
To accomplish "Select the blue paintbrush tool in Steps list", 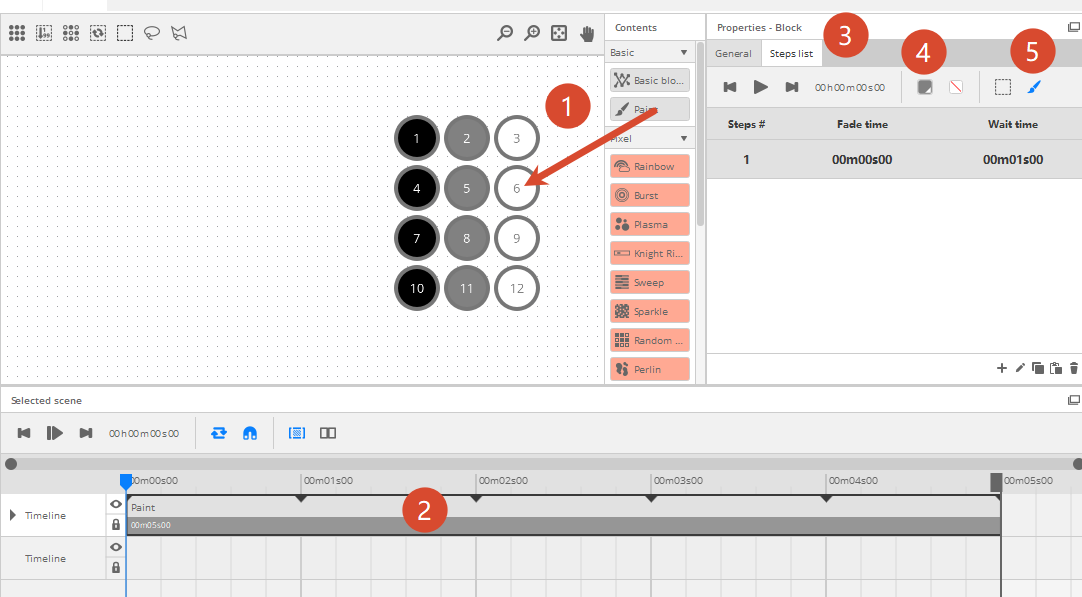I will [1034, 87].
